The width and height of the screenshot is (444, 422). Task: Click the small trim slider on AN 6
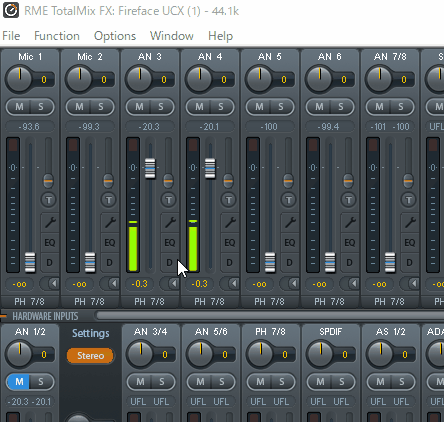pos(348,181)
